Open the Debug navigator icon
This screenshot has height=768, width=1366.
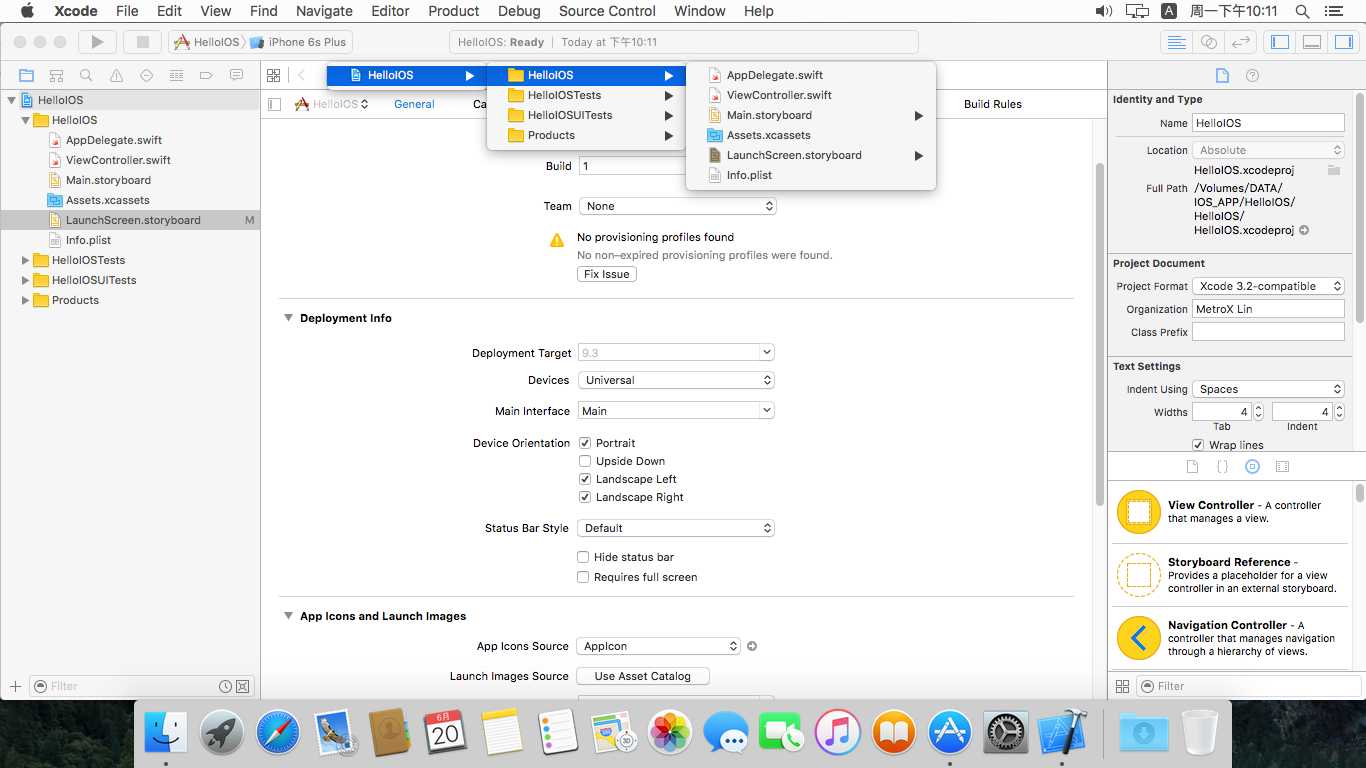pos(176,75)
